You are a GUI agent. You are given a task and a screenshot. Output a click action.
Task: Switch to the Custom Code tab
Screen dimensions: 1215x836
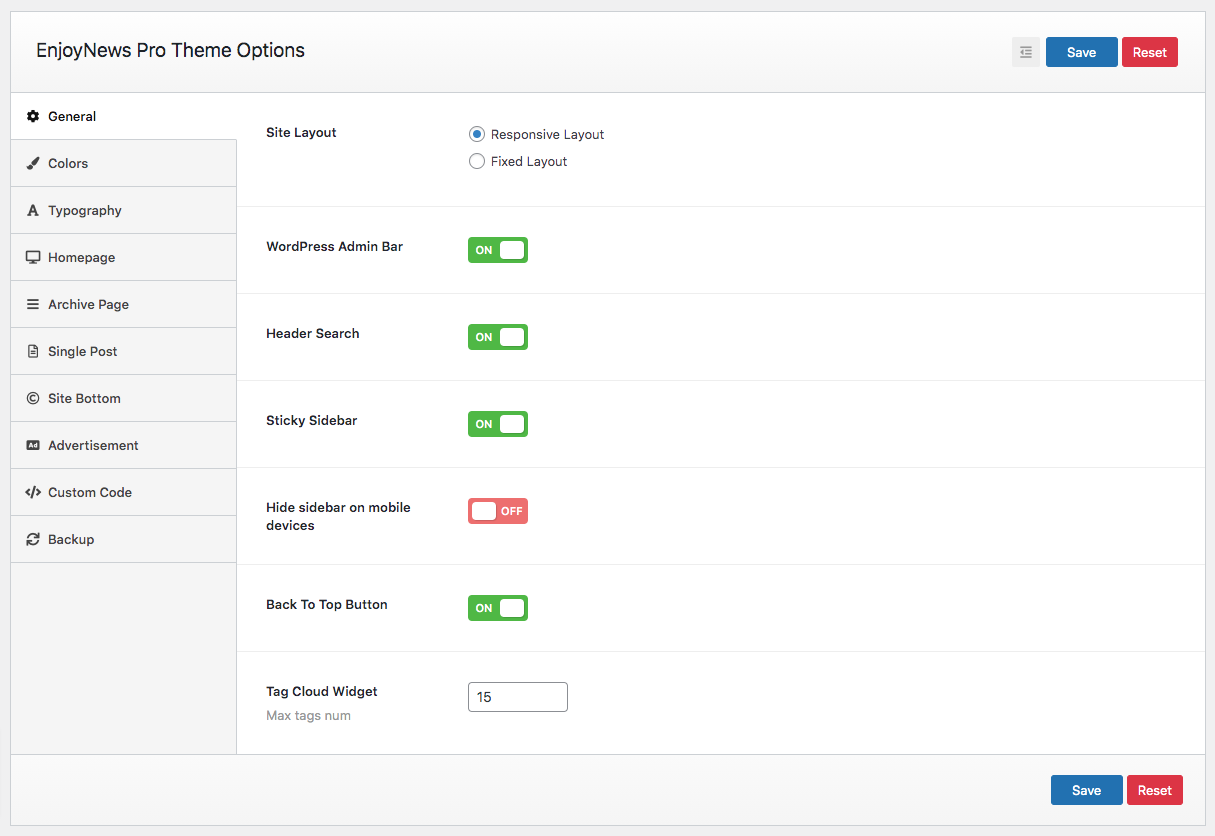[x=124, y=492]
